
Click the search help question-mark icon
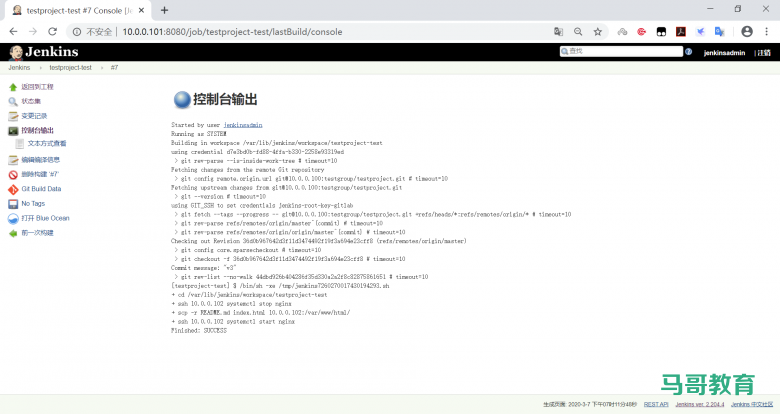[688, 51]
